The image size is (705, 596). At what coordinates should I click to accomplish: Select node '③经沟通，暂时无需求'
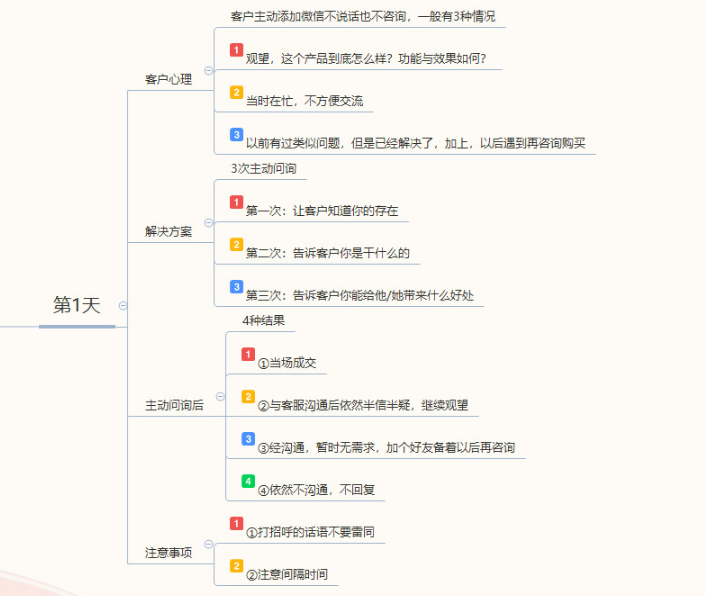(x=386, y=447)
